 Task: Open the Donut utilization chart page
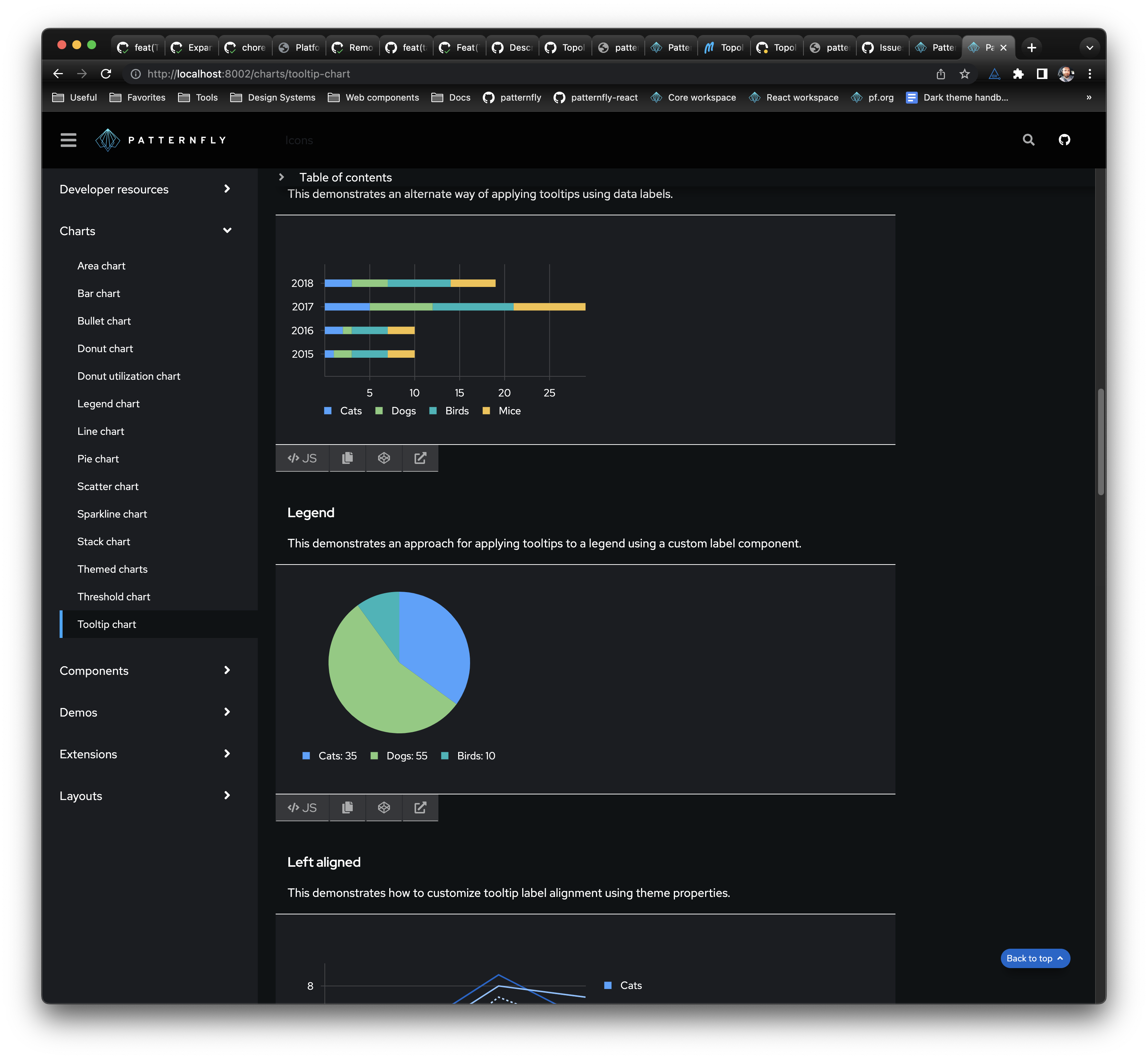pos(129,376)
